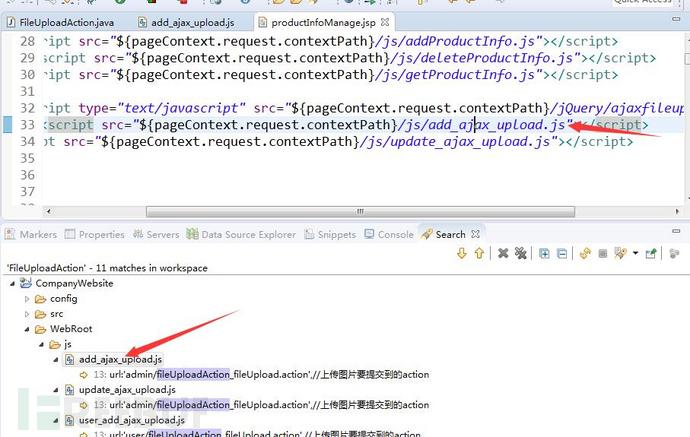Click the Servers tab icon
The height and width of the screenshot is (437, 690).
pos(138,234)
